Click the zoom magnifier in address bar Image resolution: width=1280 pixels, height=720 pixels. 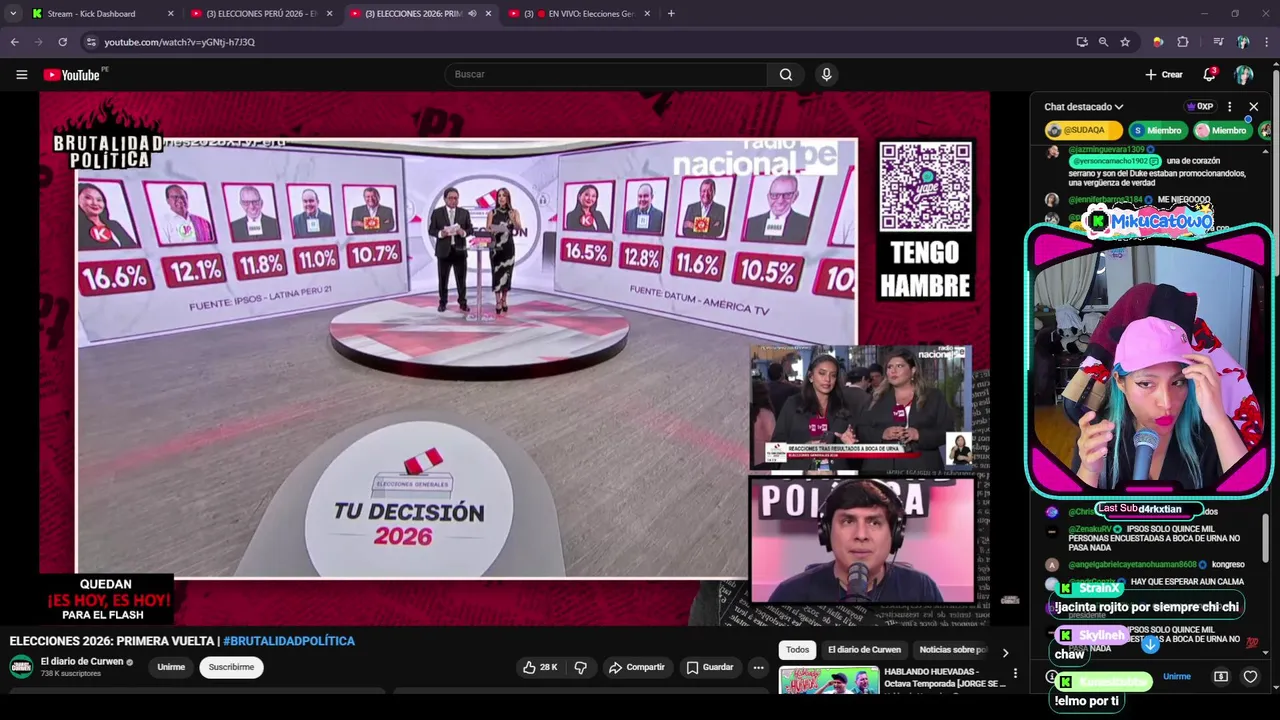tap(1103, 42)
